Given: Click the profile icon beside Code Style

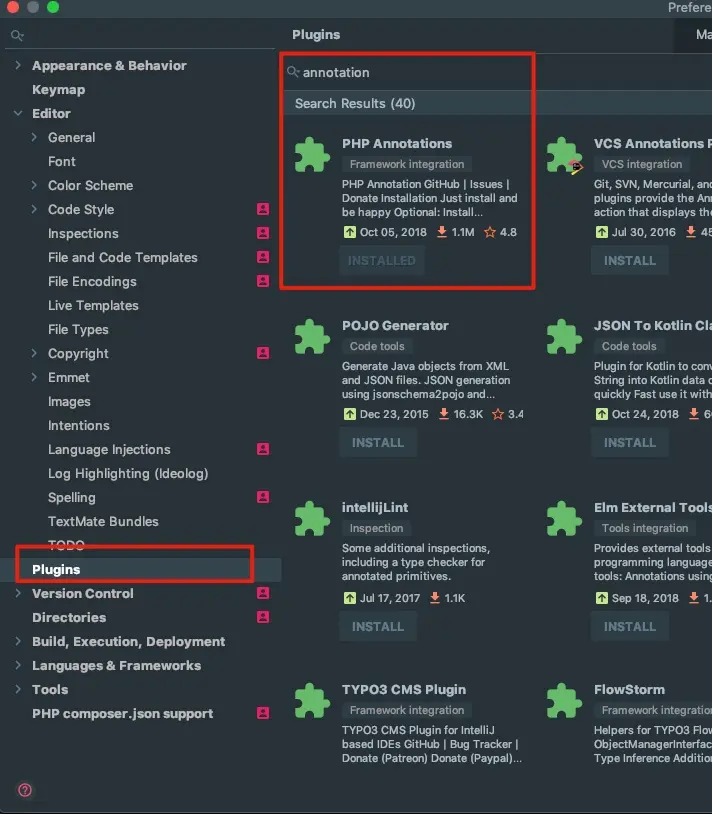Looking at the screenshot, I should pos(263,209).
